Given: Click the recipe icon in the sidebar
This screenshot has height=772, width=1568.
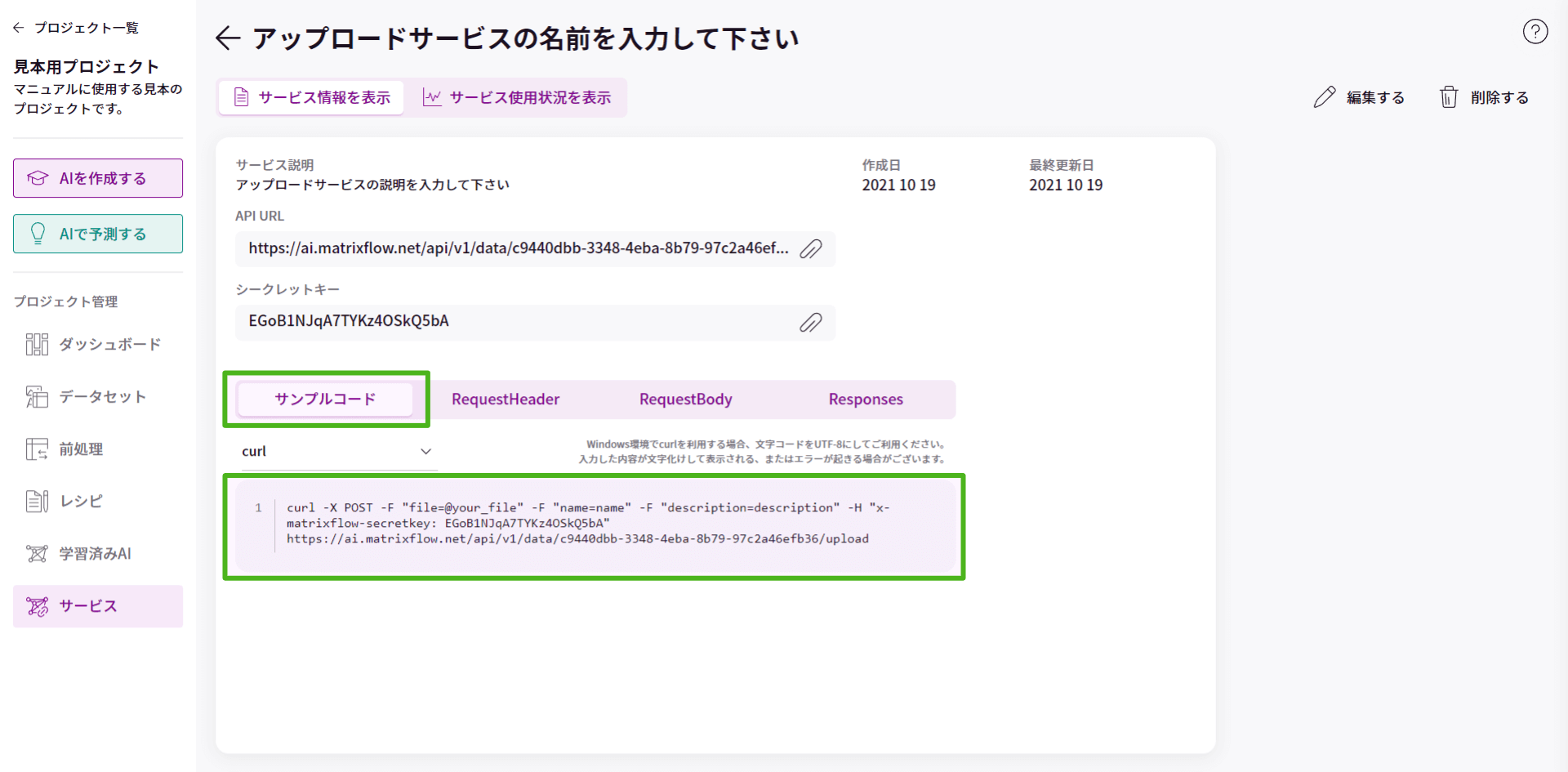Looking at the screenshot, I should pos(37,501).
